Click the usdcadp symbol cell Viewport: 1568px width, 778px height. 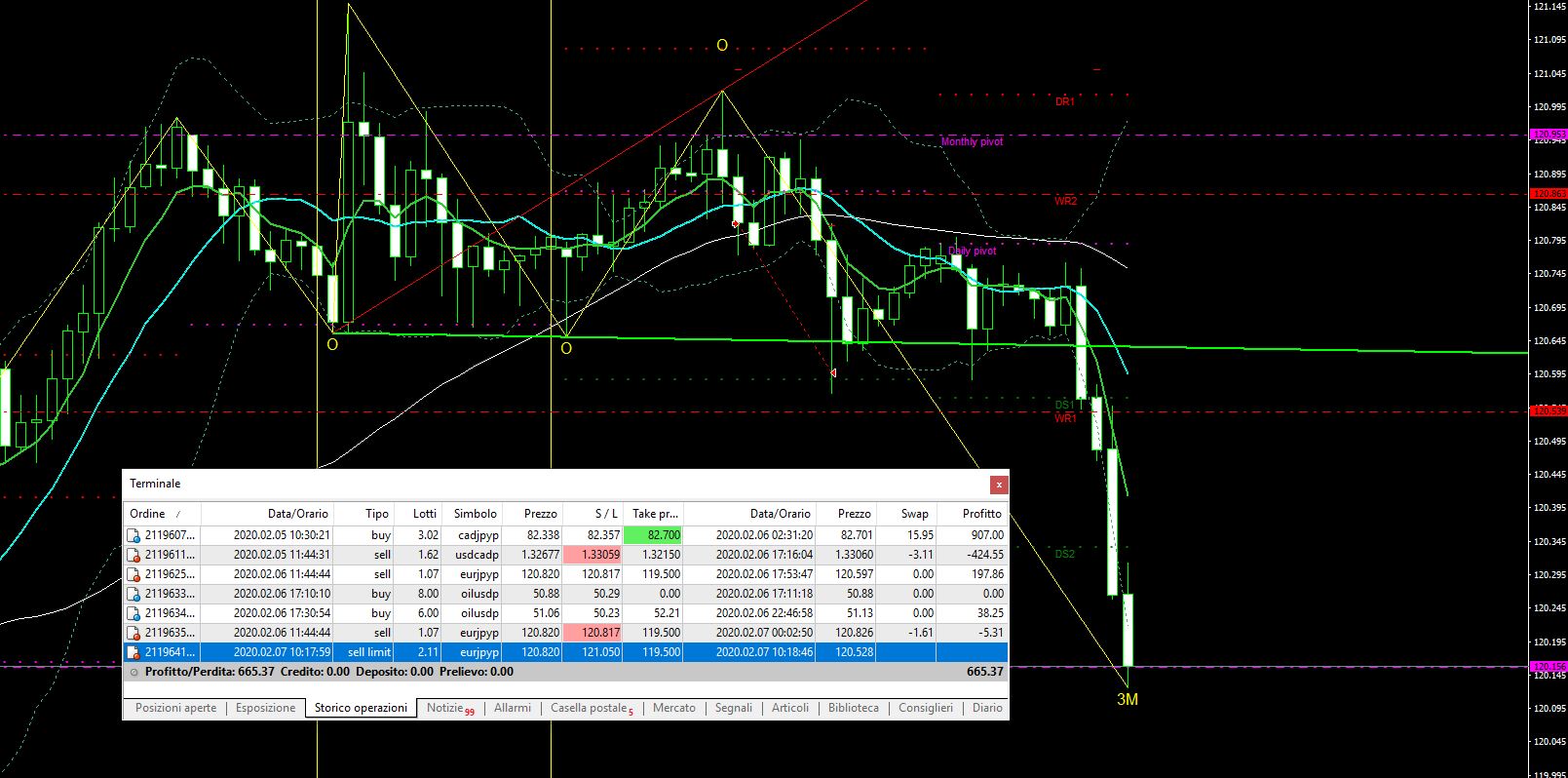coord(474,555)
